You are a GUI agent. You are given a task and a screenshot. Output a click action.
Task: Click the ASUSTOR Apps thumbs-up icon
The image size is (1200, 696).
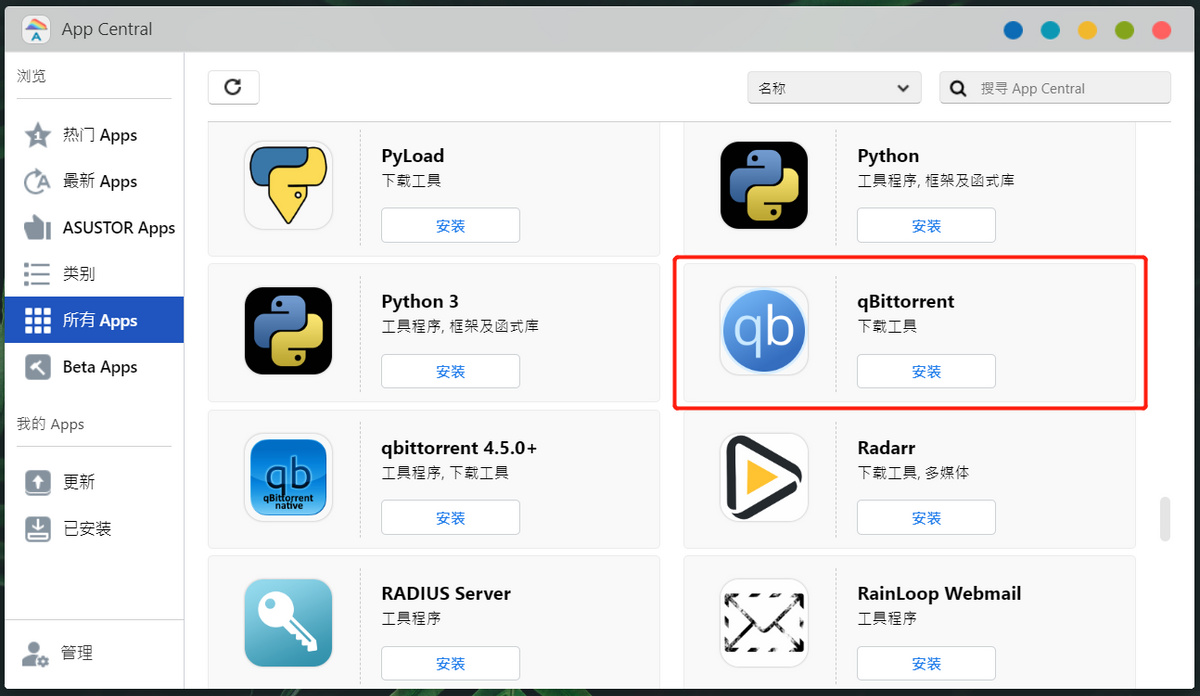click(x=37, y=227)
